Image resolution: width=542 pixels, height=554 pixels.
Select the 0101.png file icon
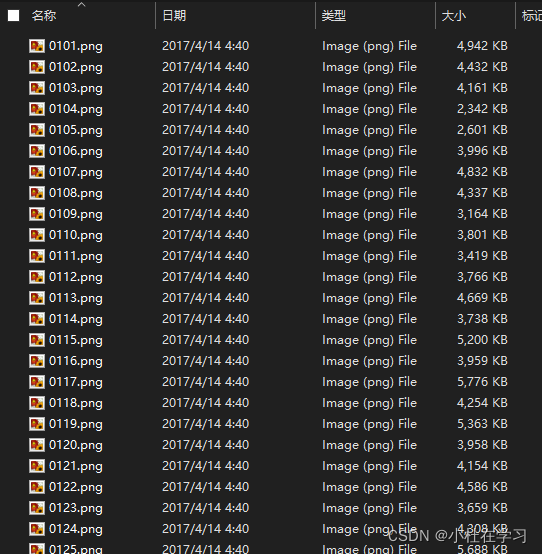pyautogui.click(x=37, y=46)
